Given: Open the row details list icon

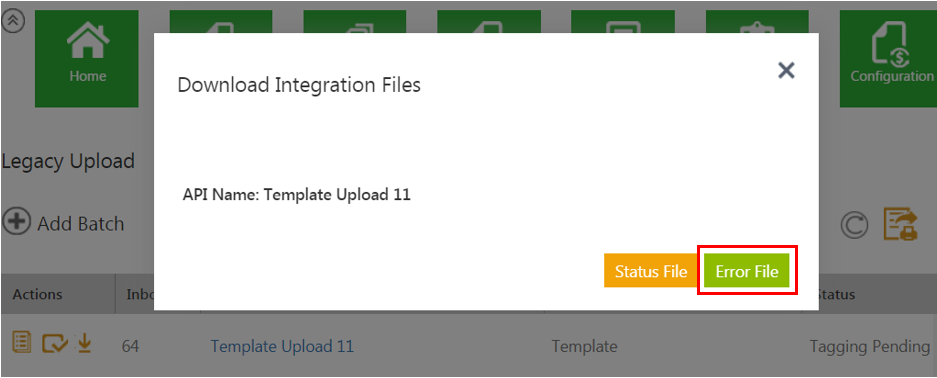Looking at the screenshot, I should pyautogui.click(x=22, y=343).
